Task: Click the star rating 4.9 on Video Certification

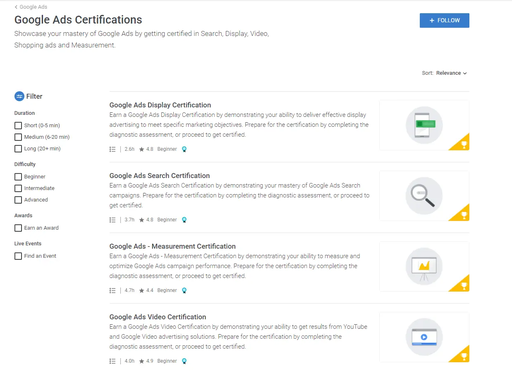Action: tap(146, 361)
